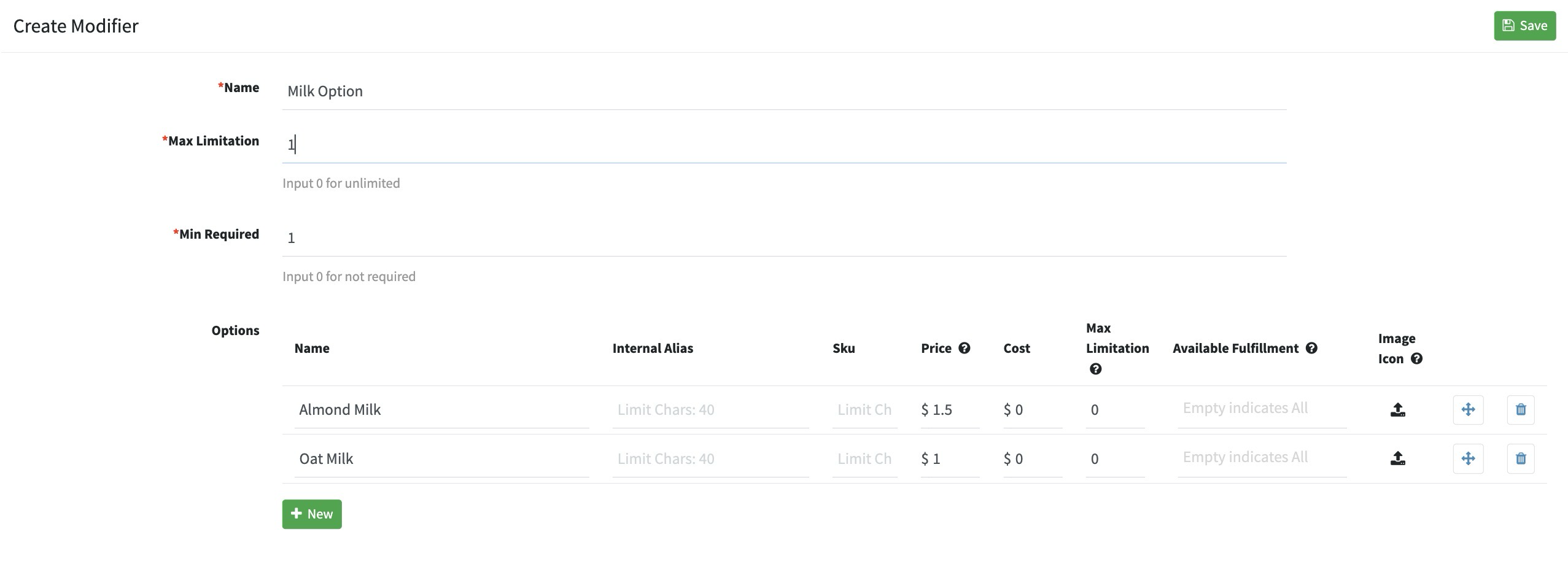Save the modifier
Screen dimensions: 1568x567
(x=1524, y=26)
